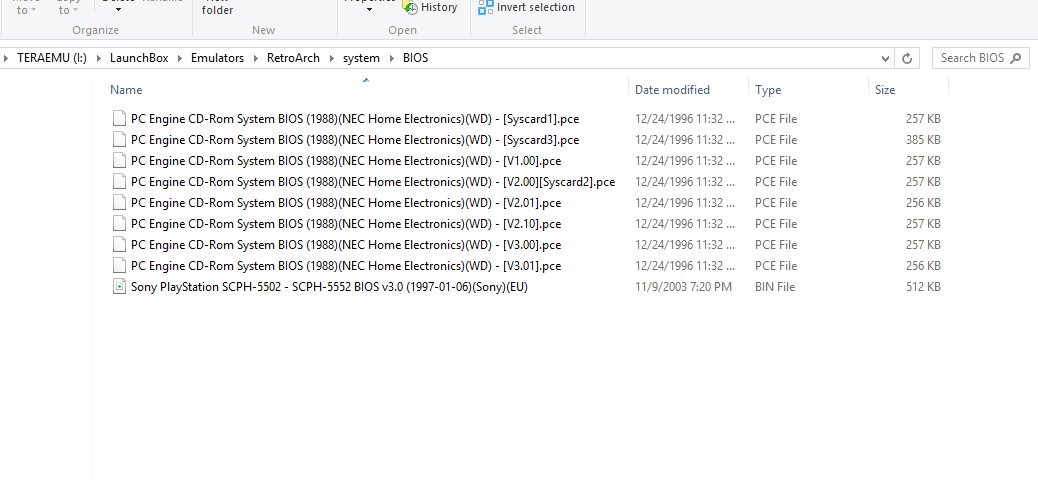Select the Sony PlayStation SCPH-5502 BIOS file name
Image resolution: width=1038 pixels, height=480 pixels.
pos(329,287)
